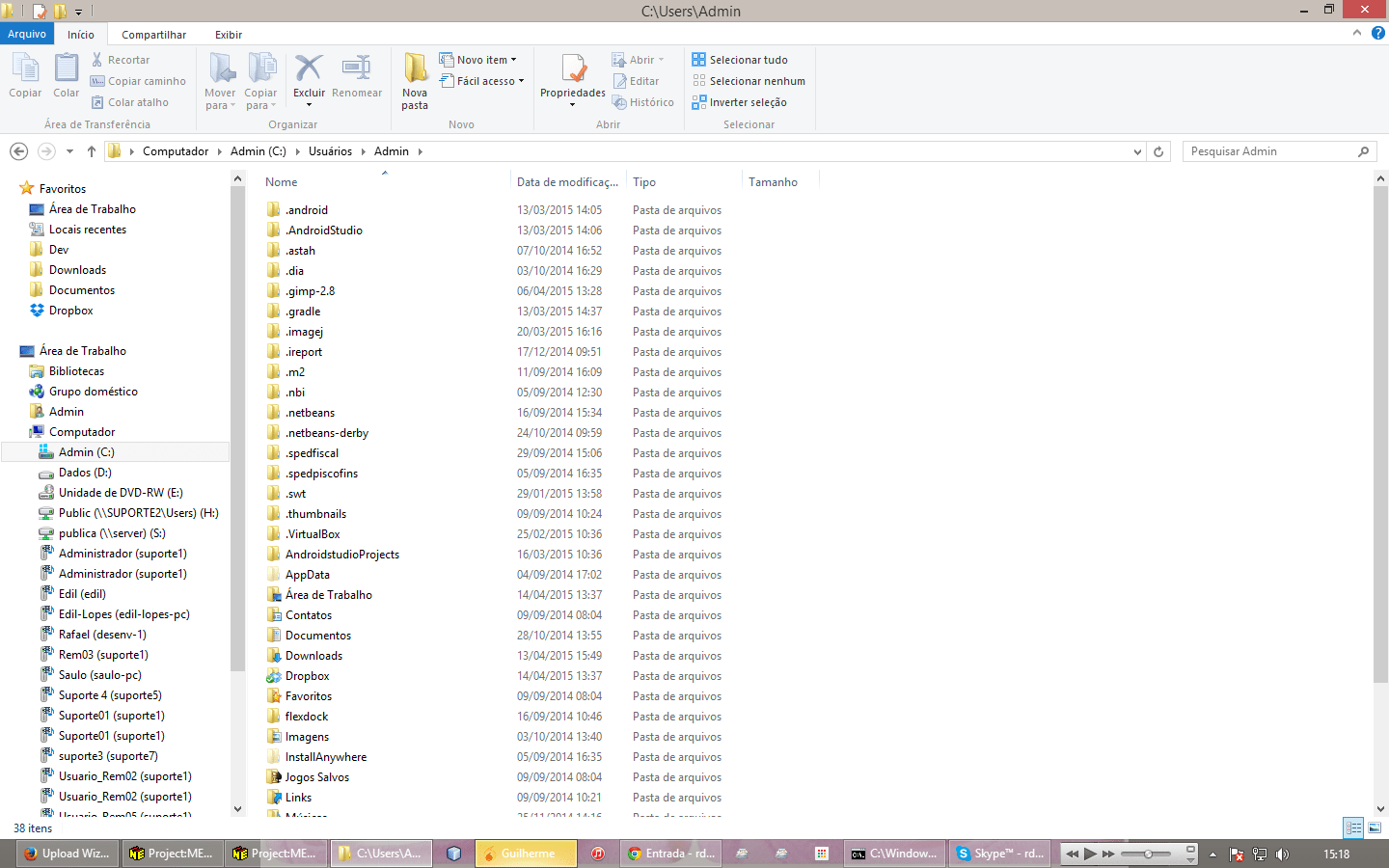Click the Copiar icon in the ribbon

point(24,76)
